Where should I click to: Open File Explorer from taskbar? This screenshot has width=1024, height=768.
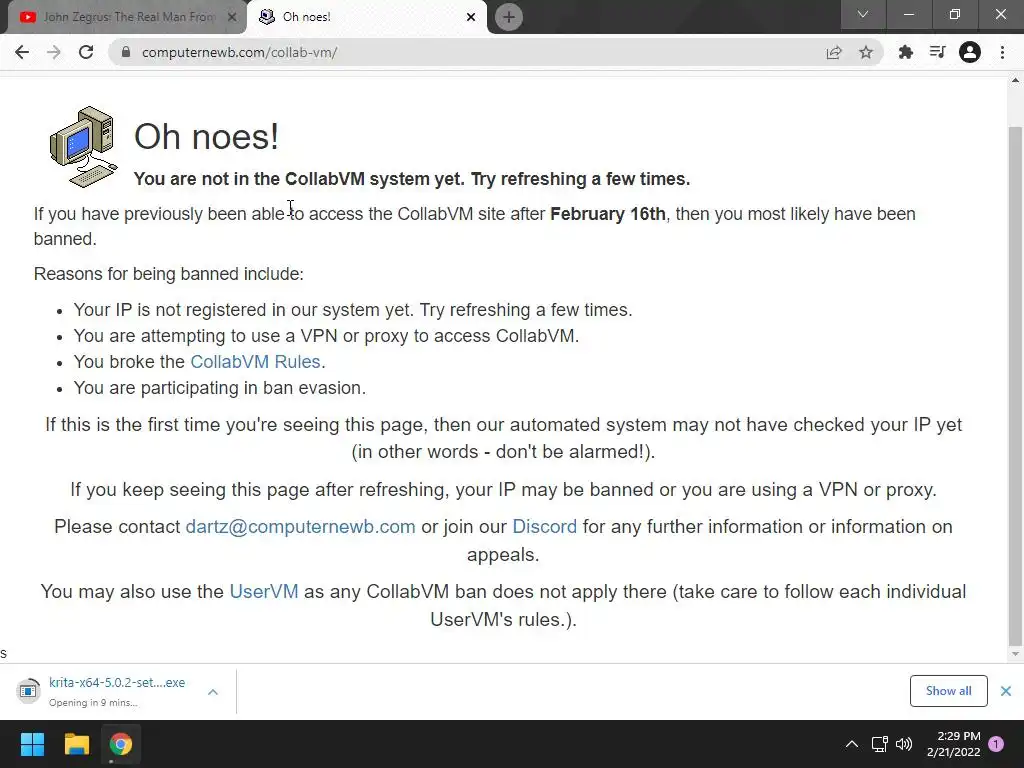coord(76,744)
